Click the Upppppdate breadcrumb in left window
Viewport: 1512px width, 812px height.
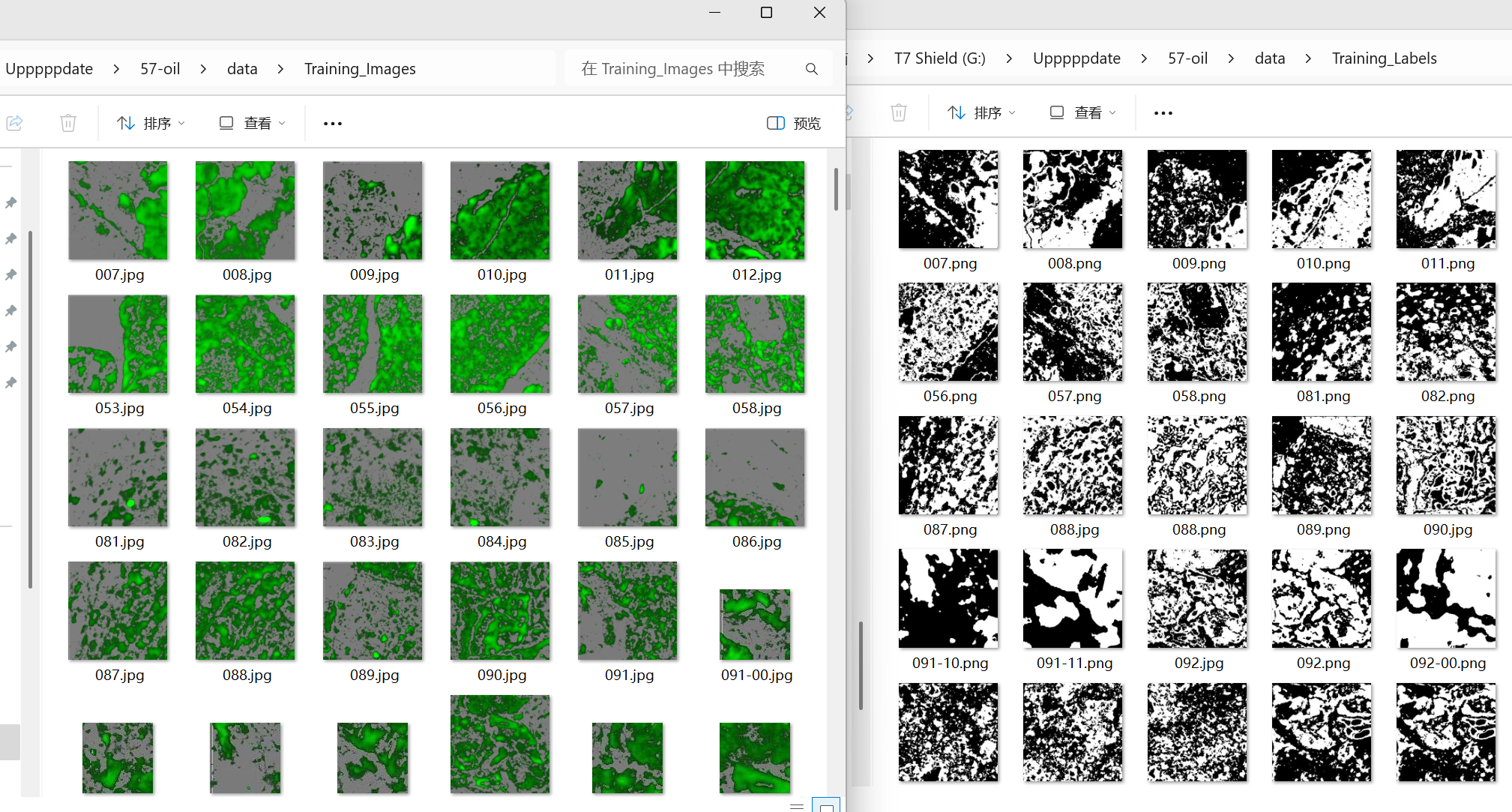[49, 69]
